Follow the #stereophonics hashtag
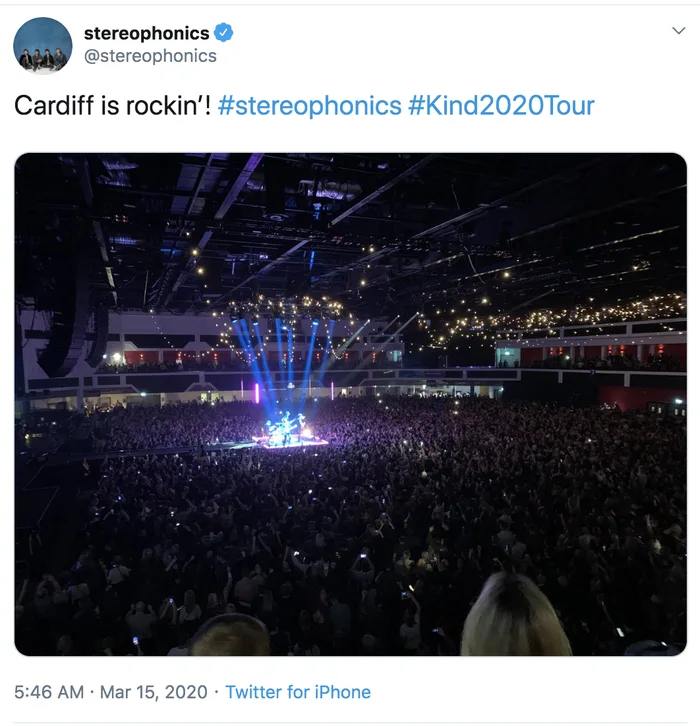The width and height of the screenshot is (700, 726). [309, 106]
